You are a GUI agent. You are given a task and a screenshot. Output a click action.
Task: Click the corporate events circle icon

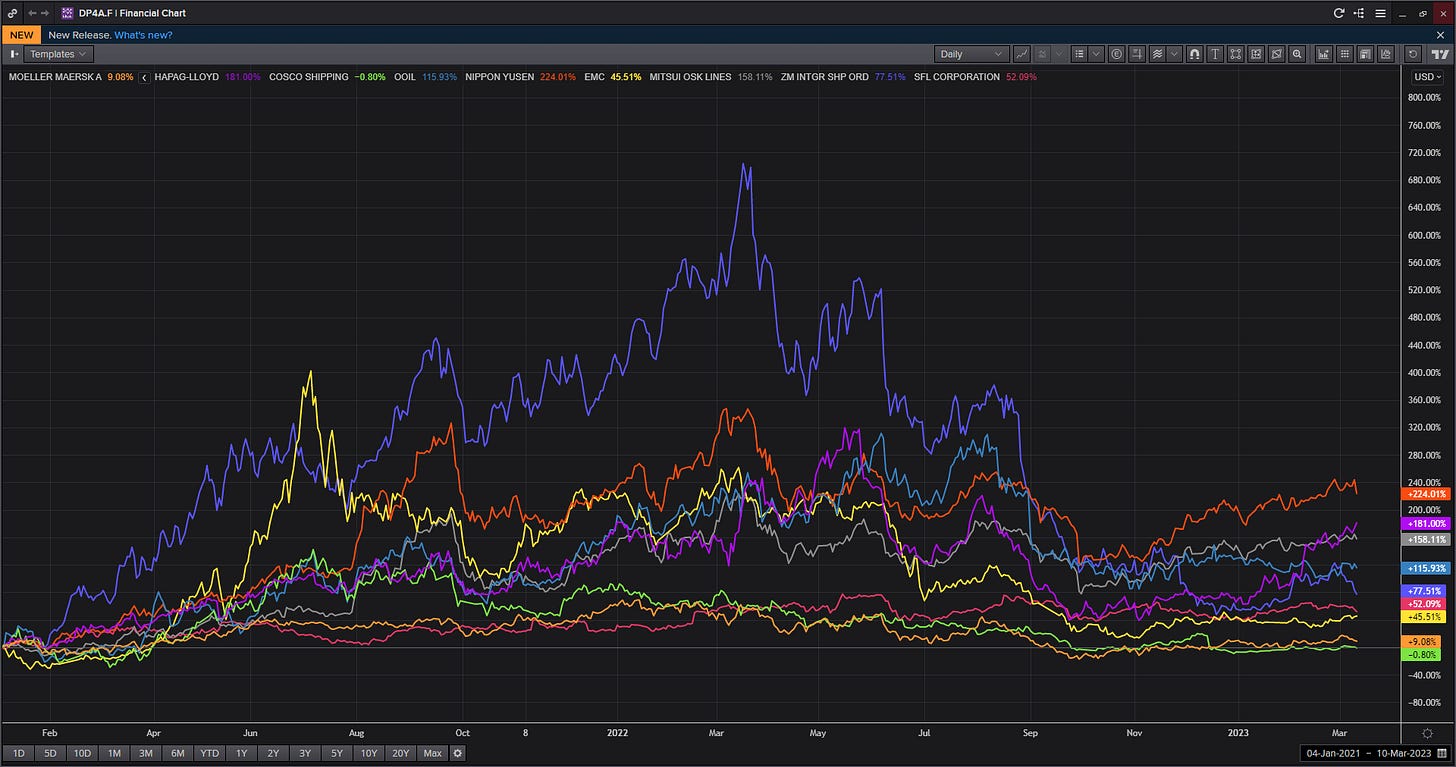pos(1116,54)
